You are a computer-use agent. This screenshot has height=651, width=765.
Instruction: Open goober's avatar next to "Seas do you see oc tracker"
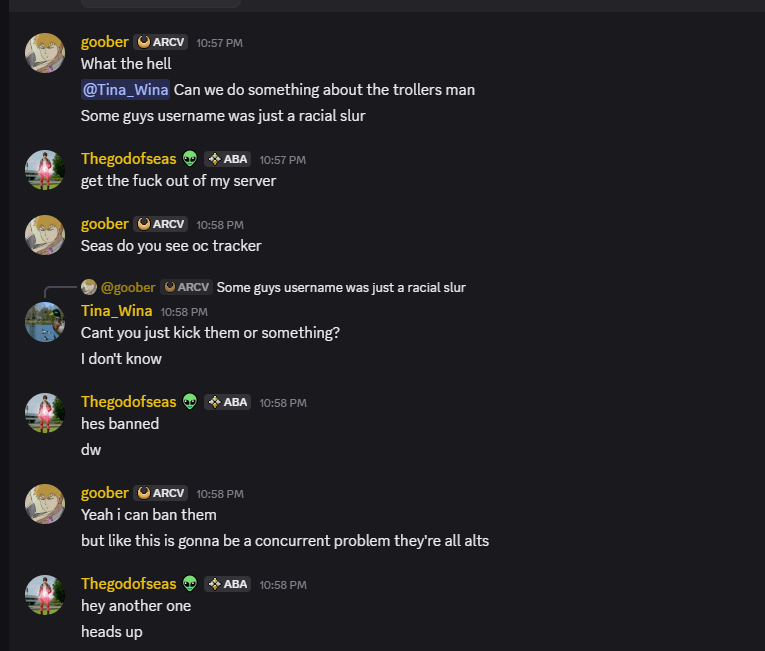tap(45, 235)
